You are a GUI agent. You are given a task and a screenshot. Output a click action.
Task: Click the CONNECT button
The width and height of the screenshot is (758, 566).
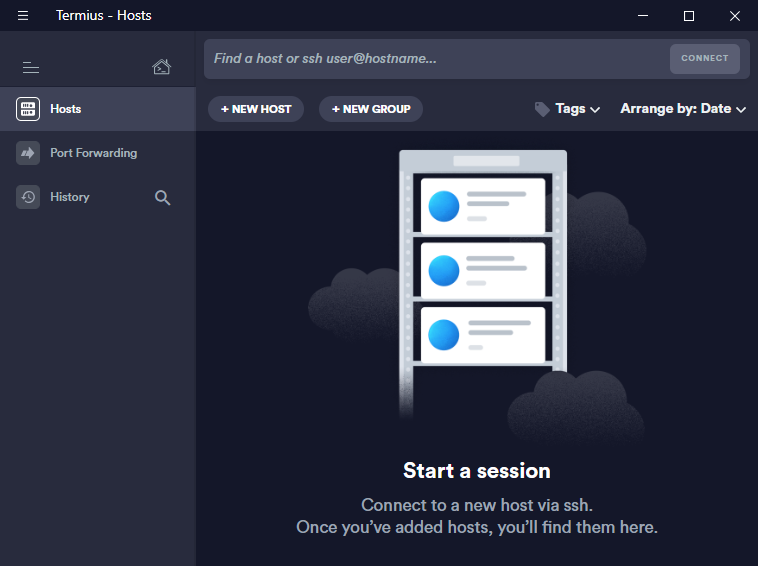pos(704,58)
